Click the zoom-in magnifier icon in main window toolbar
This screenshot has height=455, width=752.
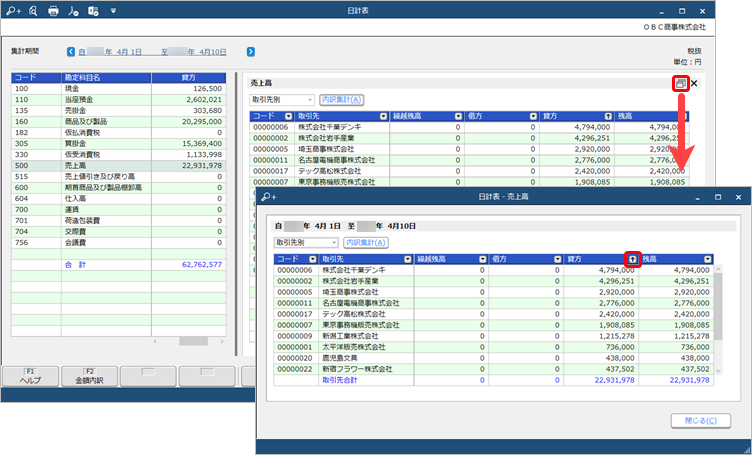13,11
